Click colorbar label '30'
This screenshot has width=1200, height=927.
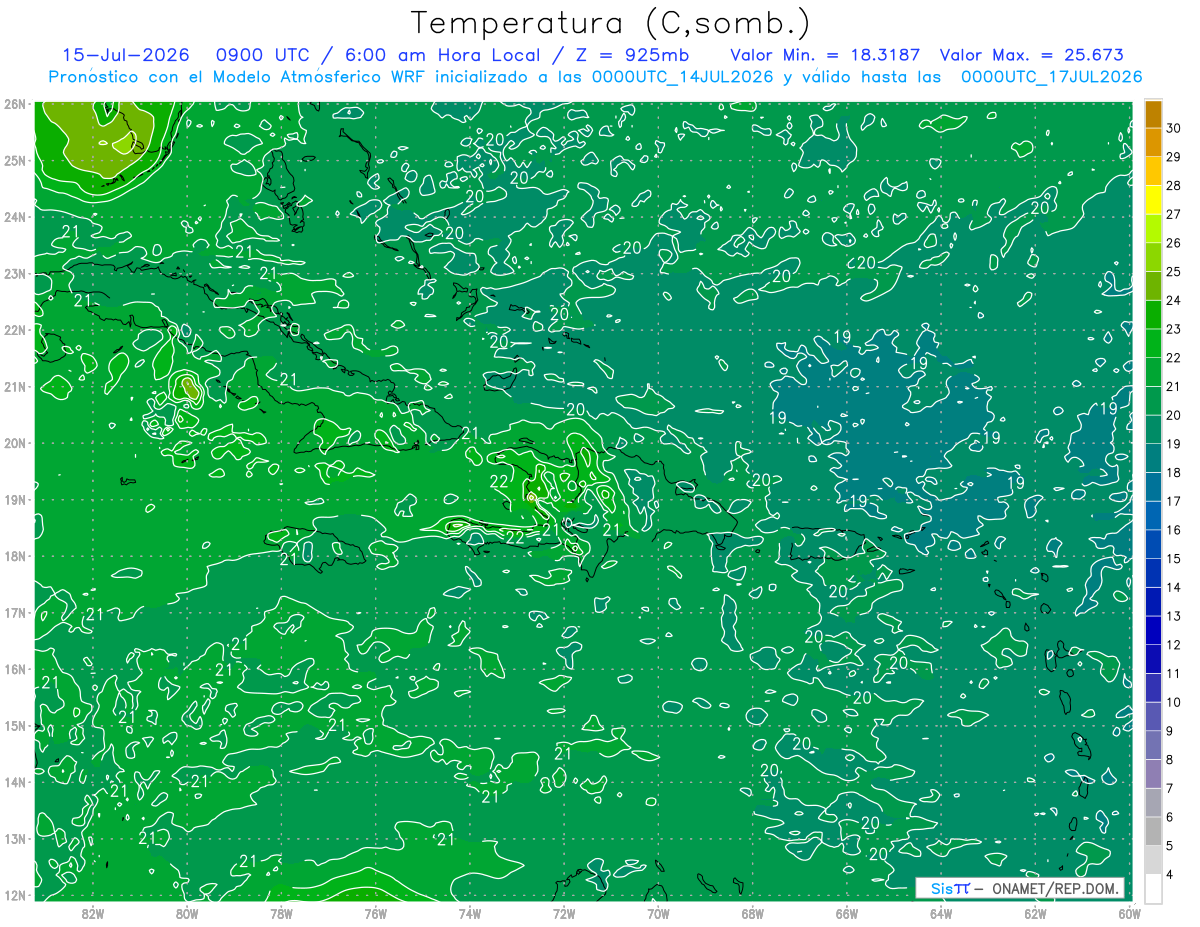point(1173,128)
